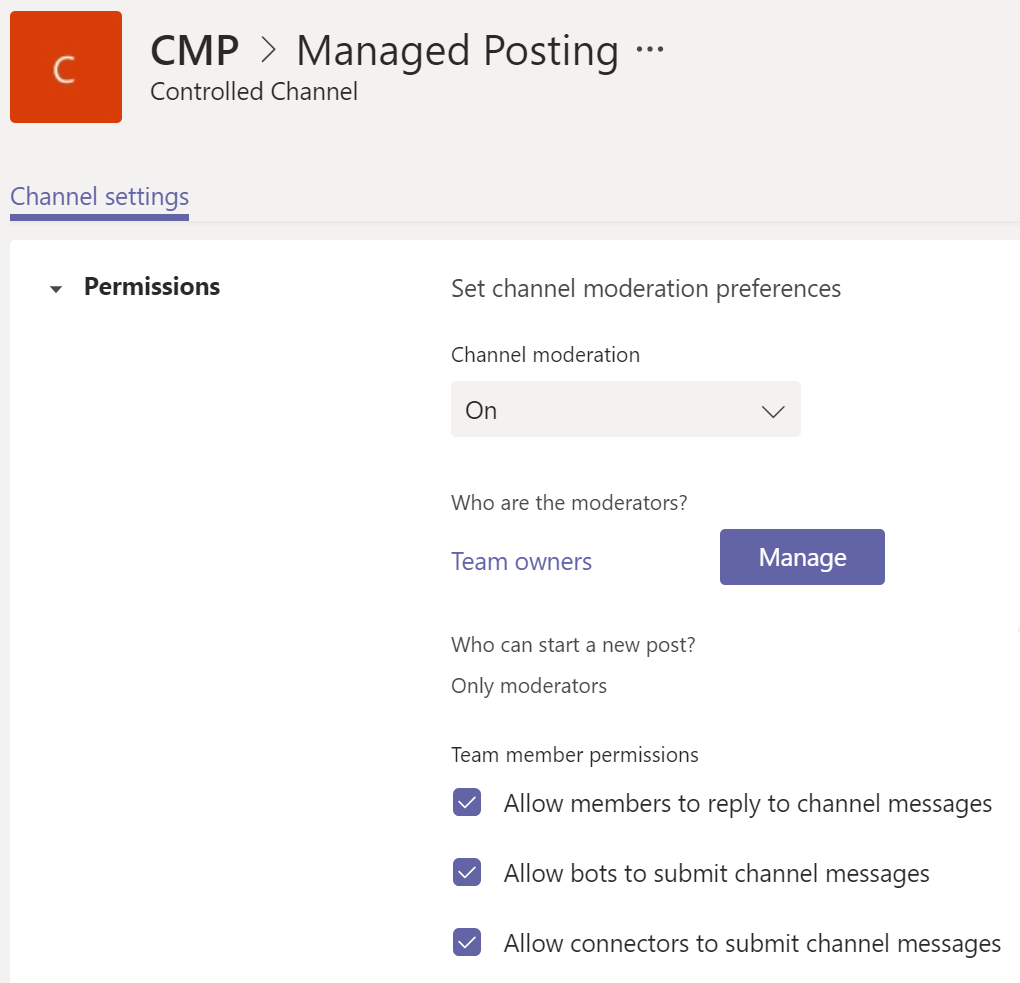Collapse the Permissions section triangle
Image resolution: width=1020 pixels, height=983 pixels.
[x=56, y=289]
